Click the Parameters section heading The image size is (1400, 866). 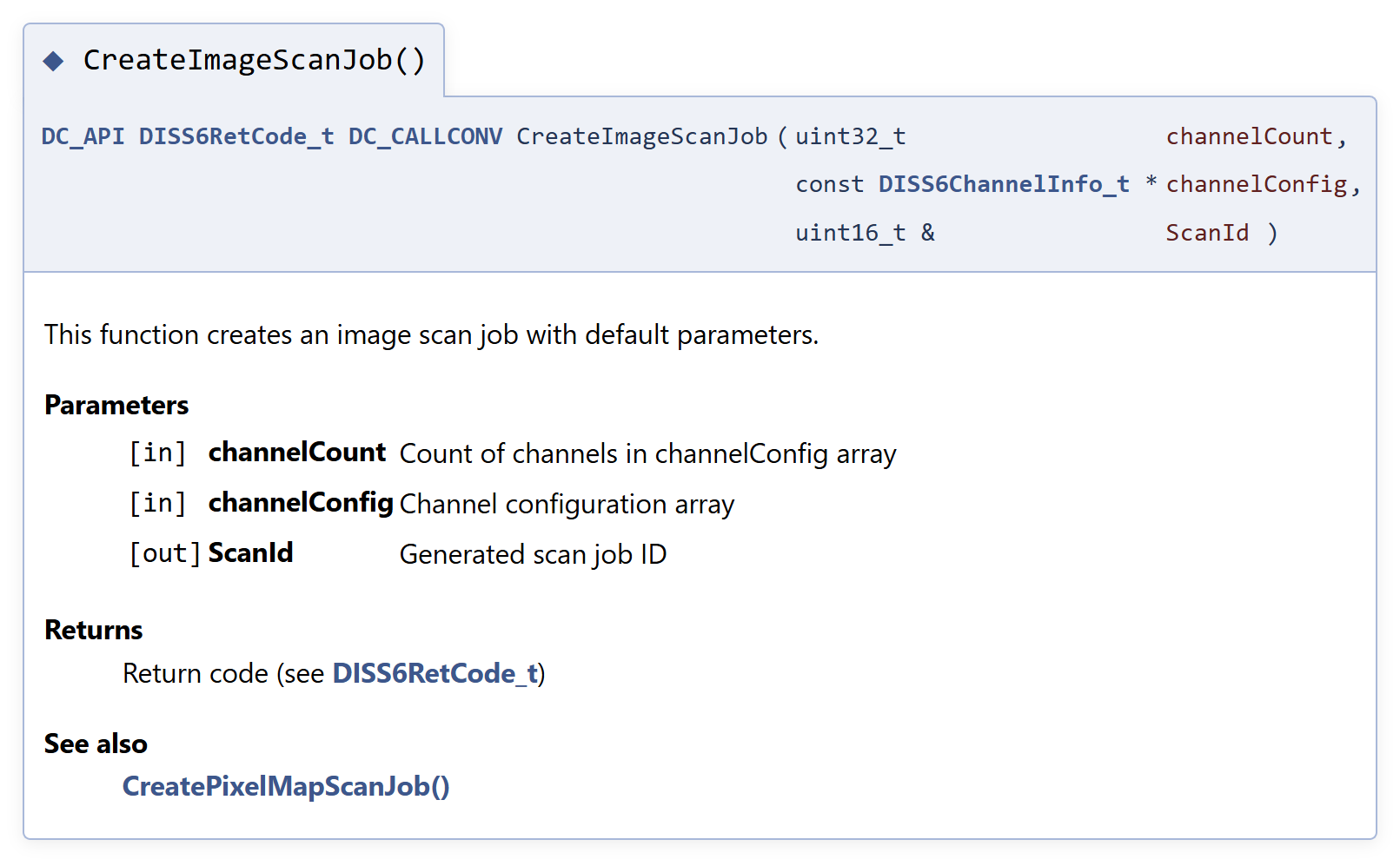116,405
